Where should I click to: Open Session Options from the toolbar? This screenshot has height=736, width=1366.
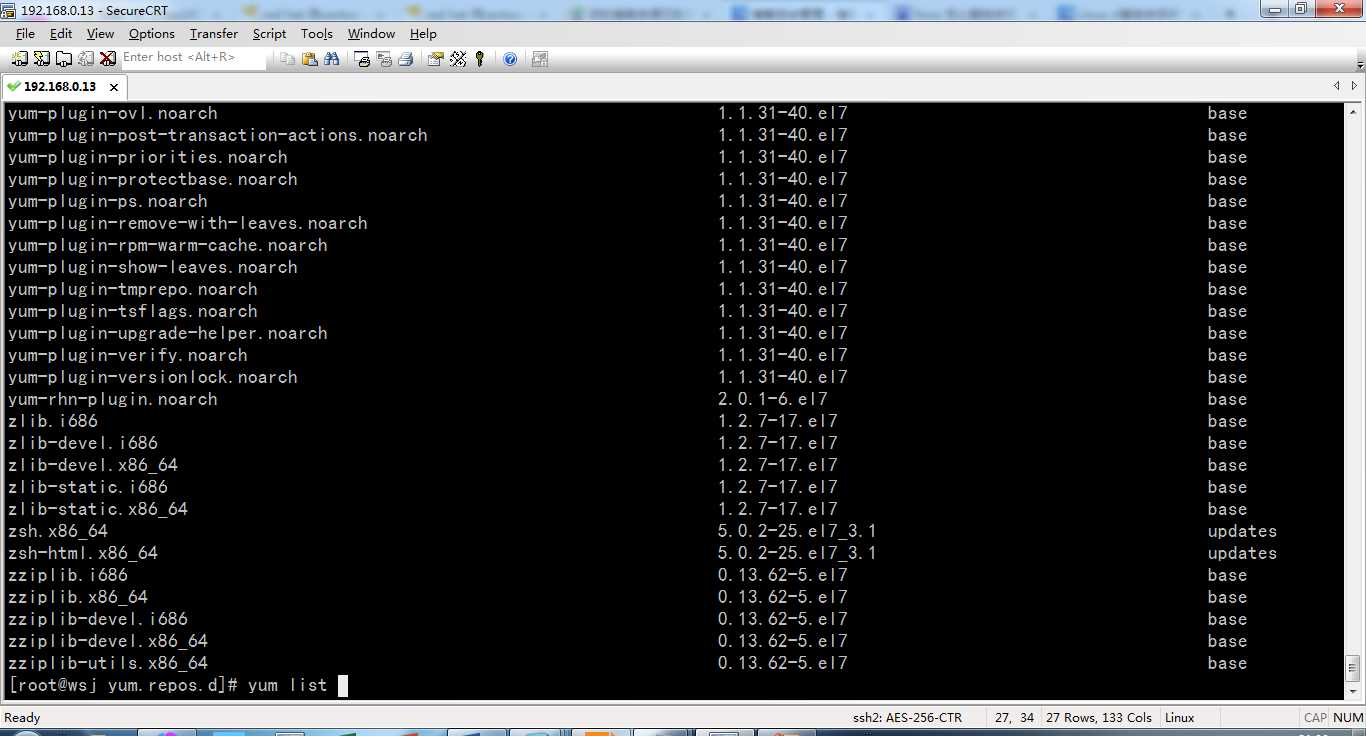[x=436, y=59]
